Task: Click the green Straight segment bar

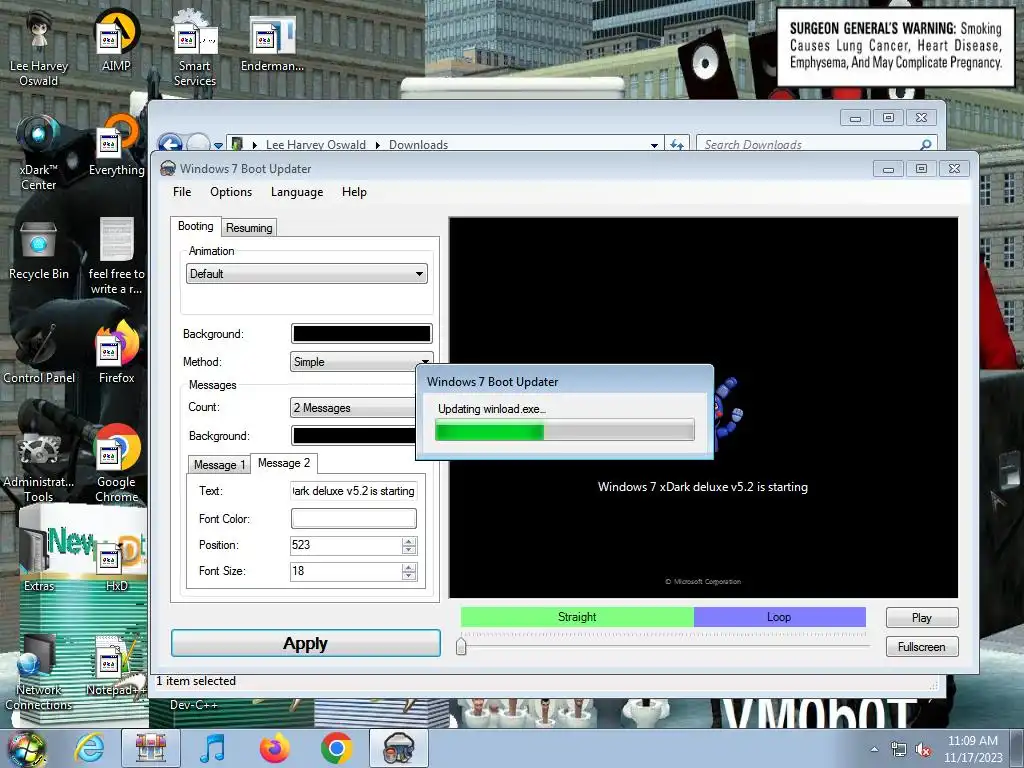Action: 577,617
